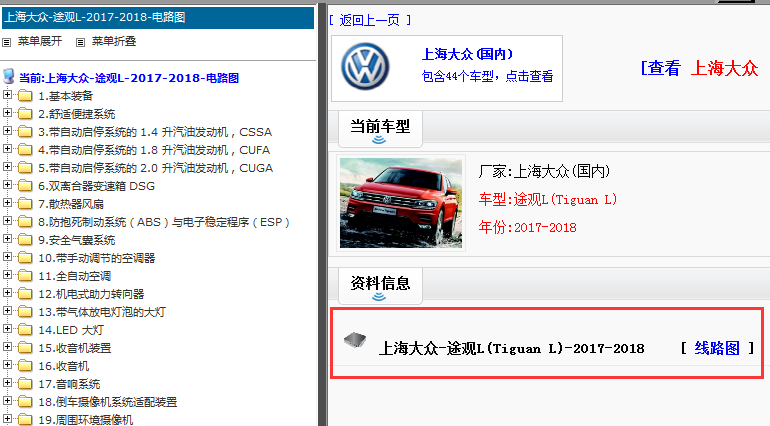Viewport: 770px width, 426px height.
Task: Click the folder icon for 11.全自动空调
Action: (25, 276)
